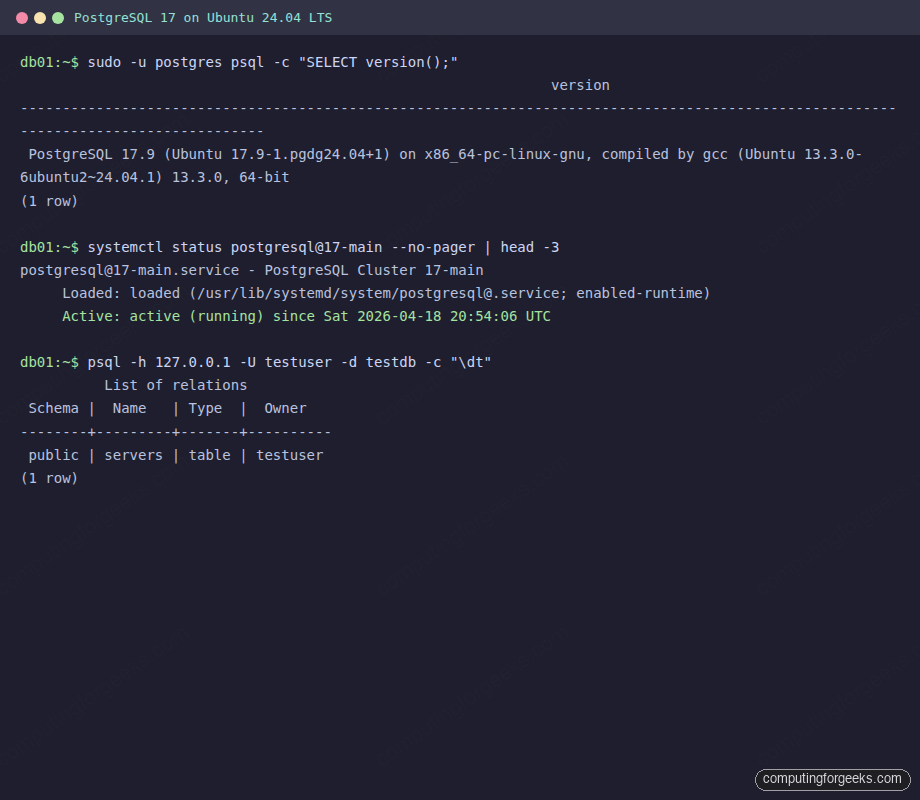Click the 'Loaded: loaded' service line
Viewport: 920px width, 800px height.
tap(386, 293)
